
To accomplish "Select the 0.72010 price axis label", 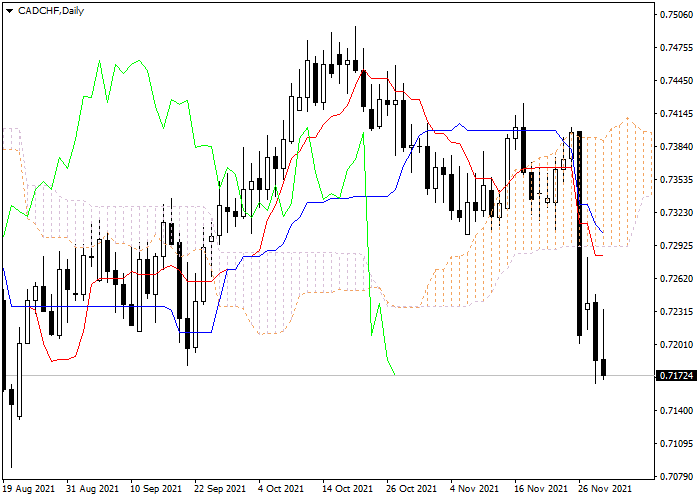I will coord(676,345).
